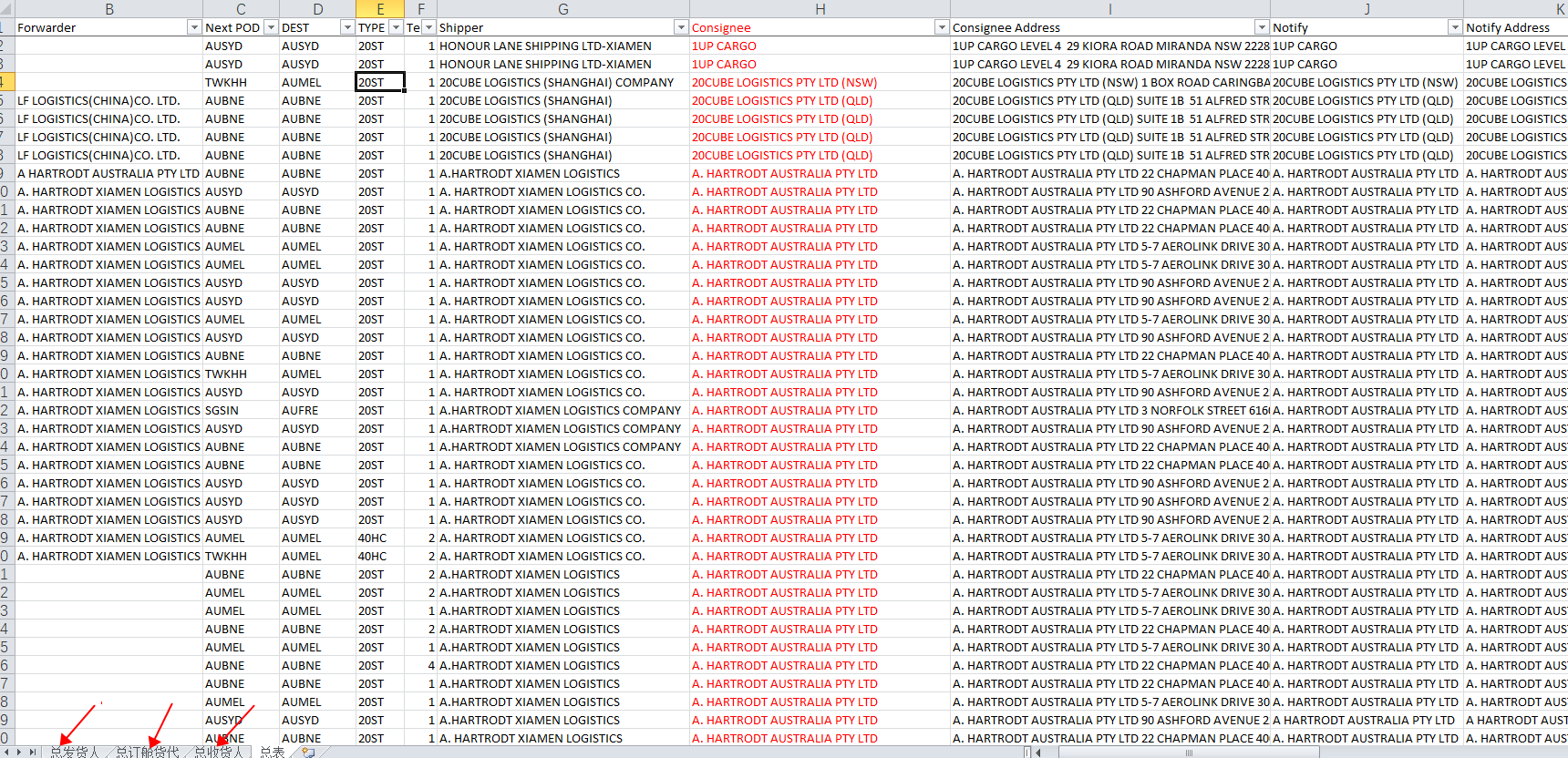Click the insert new worksheet icon
Screen dimensions: 1568x758
308,752
